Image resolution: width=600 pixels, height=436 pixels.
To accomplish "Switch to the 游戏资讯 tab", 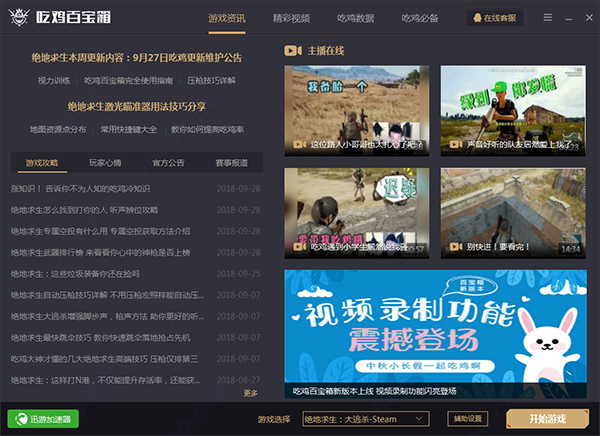I will click(x=227, y=18).
